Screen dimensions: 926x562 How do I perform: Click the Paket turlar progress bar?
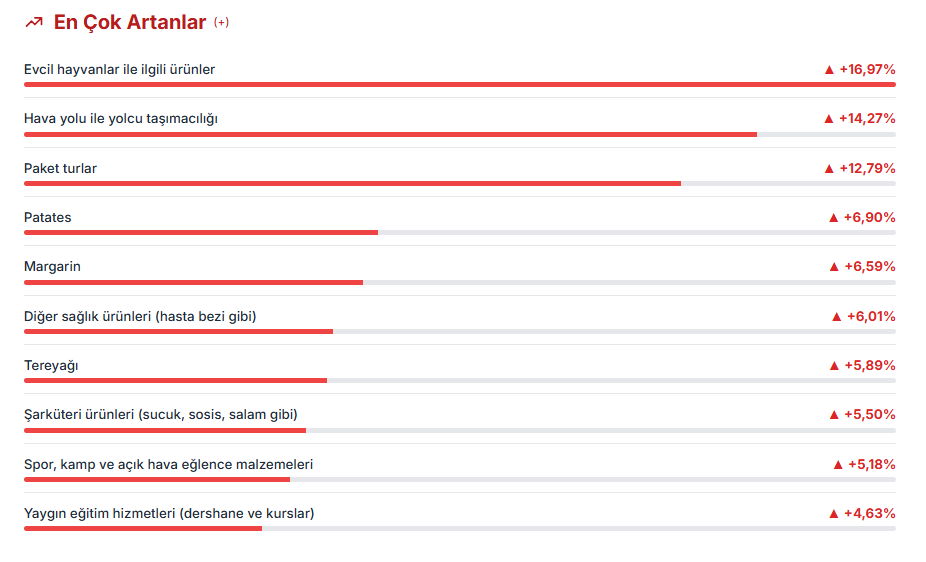click(352, 183)
